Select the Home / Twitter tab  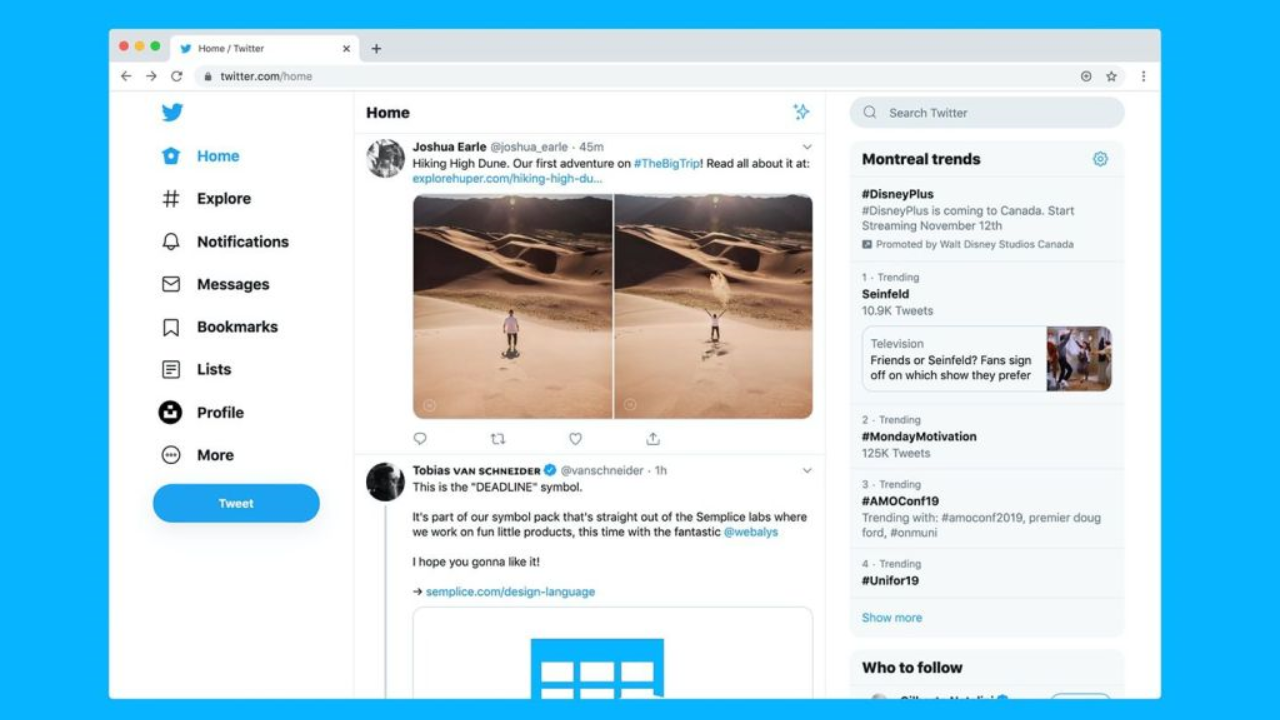[x=266, y=48]
